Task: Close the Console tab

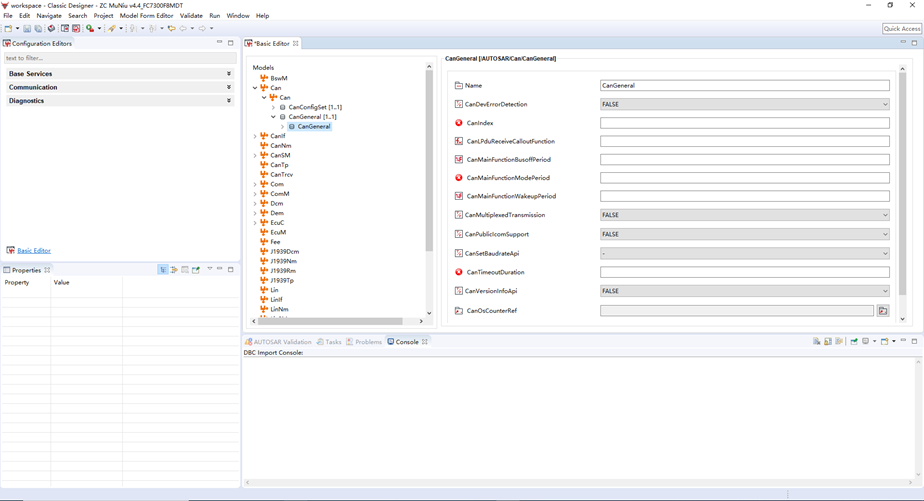Action: (x=424, y=342)
